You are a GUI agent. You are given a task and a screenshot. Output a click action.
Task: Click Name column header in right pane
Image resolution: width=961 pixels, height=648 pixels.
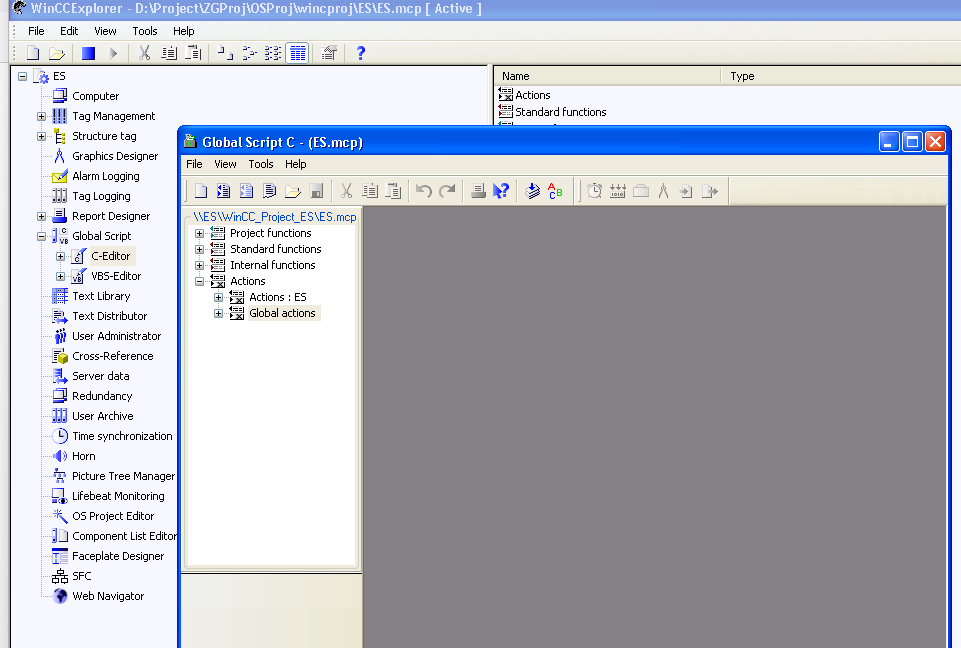607,76
